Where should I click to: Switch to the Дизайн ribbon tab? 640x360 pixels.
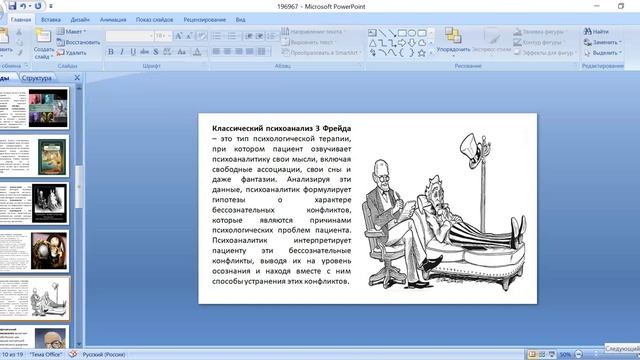(x=80, y=19)
